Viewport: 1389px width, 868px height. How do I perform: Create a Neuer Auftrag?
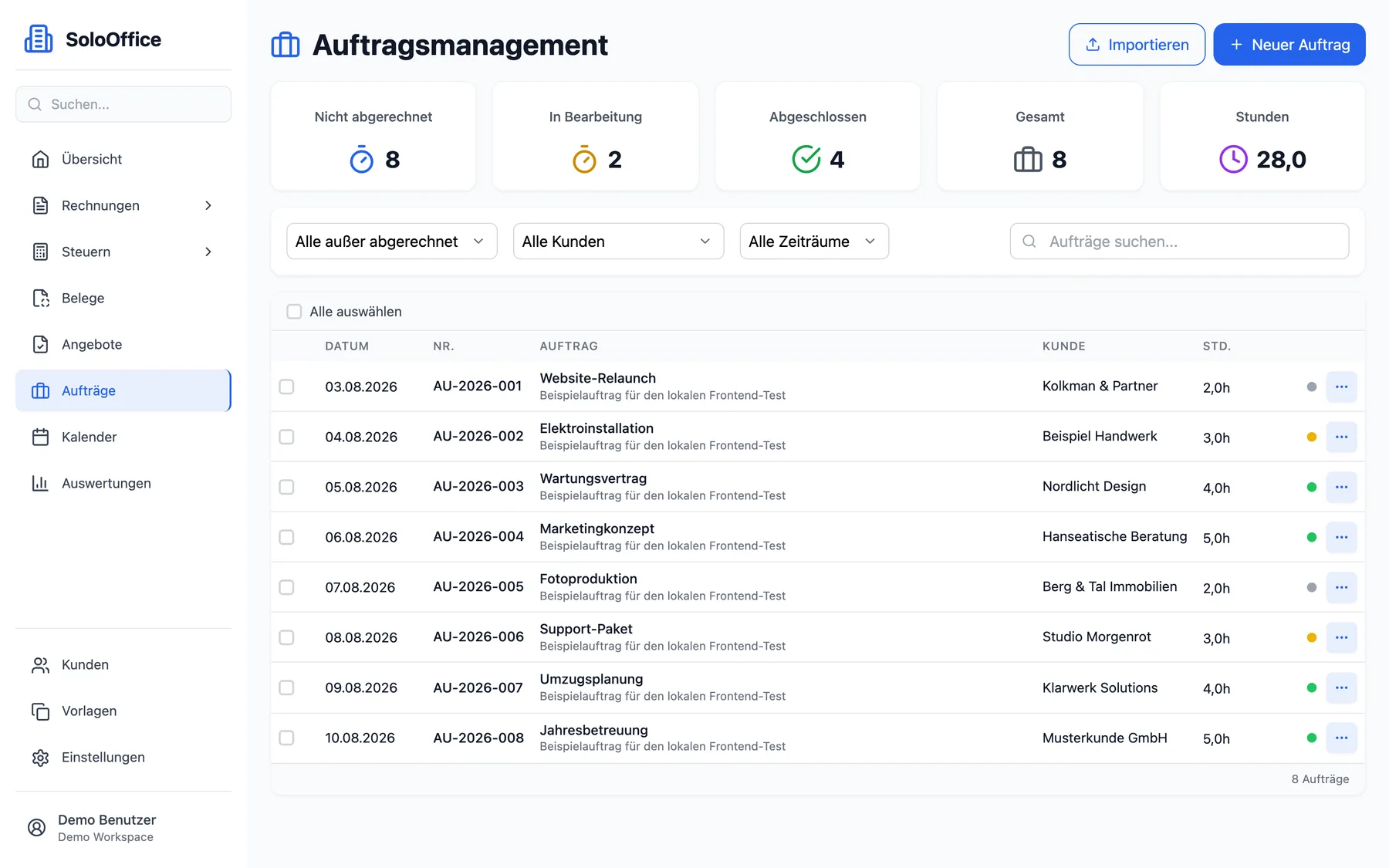coord(1289,45)
